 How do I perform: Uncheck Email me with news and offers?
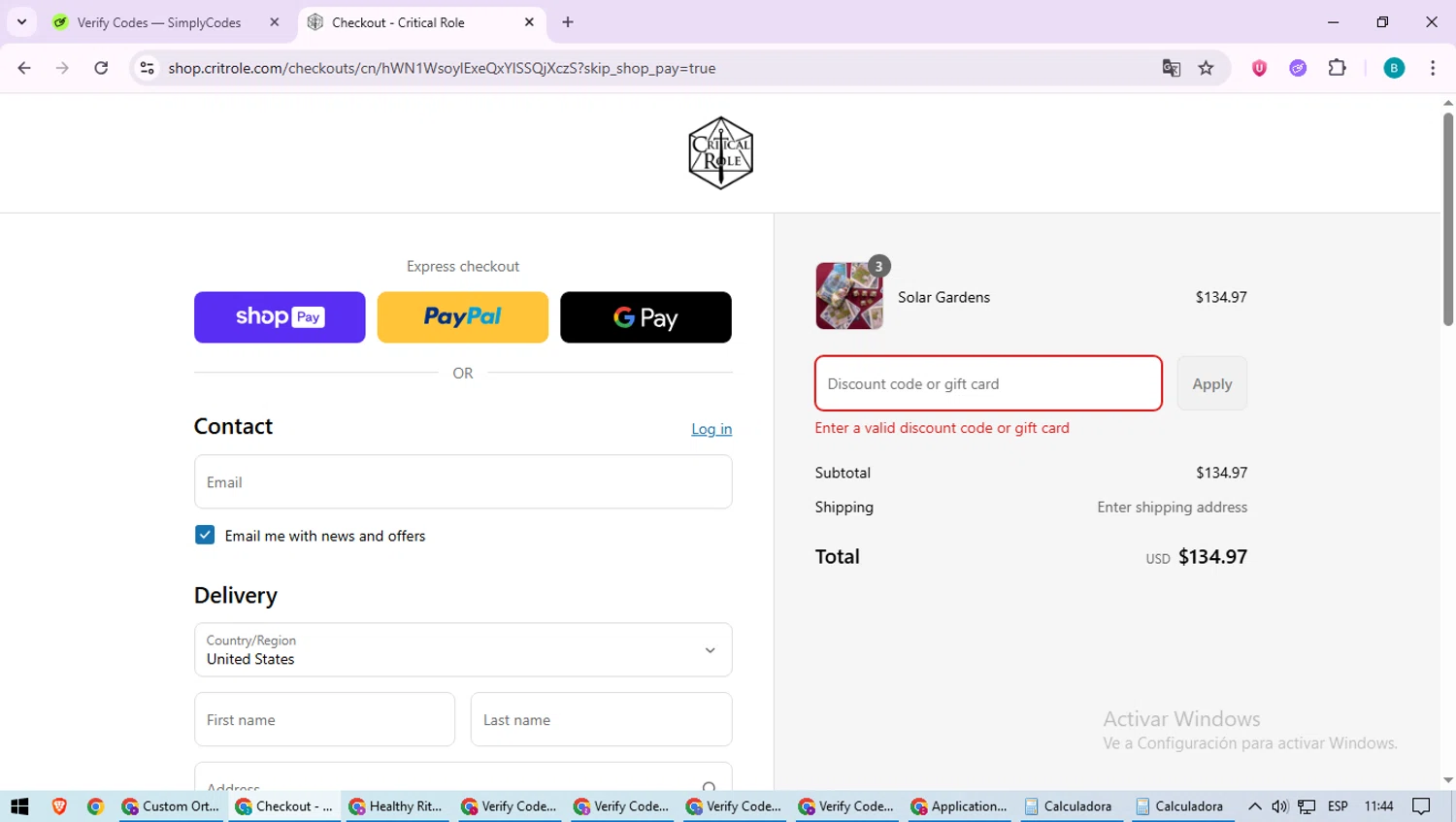pos(205,535)
